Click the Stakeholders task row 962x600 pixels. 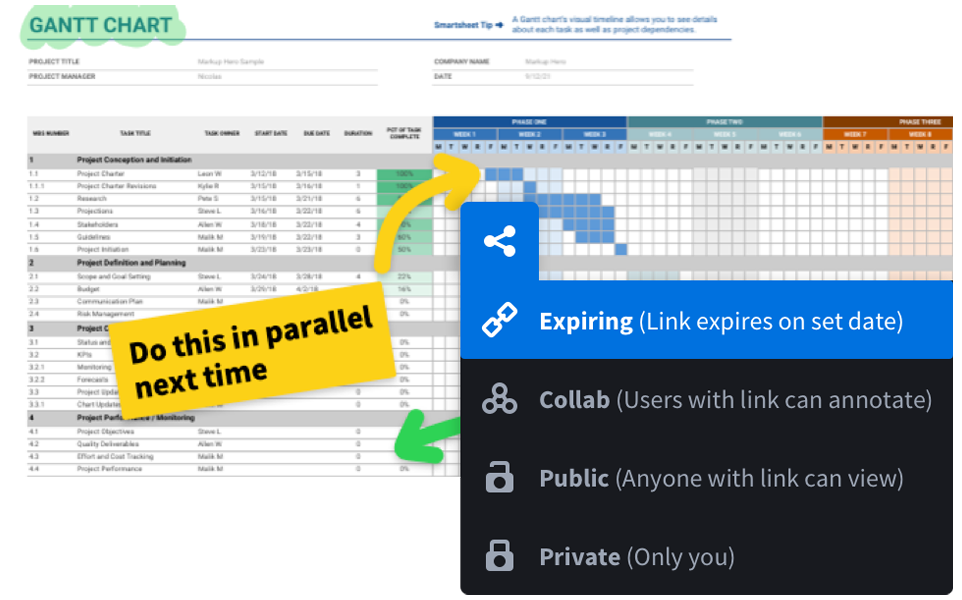coord(230,225)
